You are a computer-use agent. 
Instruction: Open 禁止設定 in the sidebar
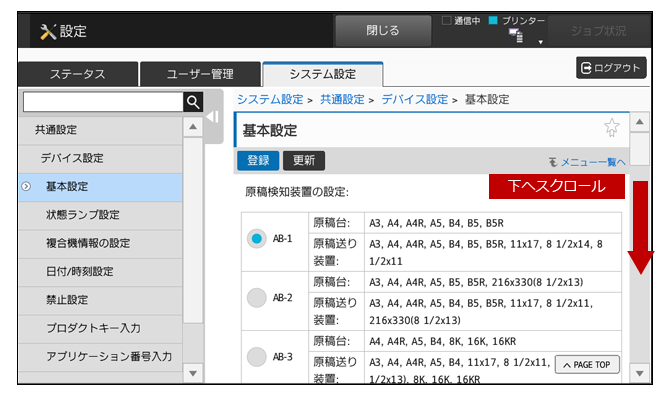(101, 300)
